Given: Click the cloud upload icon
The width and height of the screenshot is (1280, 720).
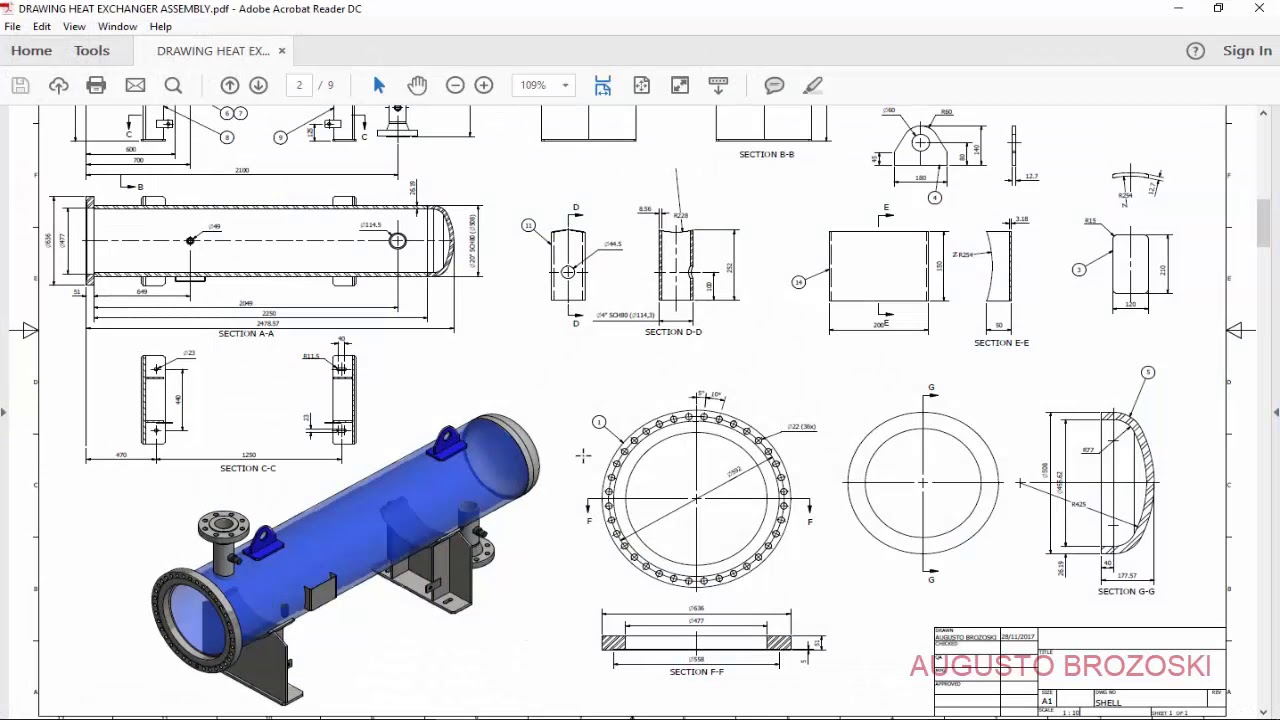Looking at the screenshot, I should pos(58,85).
